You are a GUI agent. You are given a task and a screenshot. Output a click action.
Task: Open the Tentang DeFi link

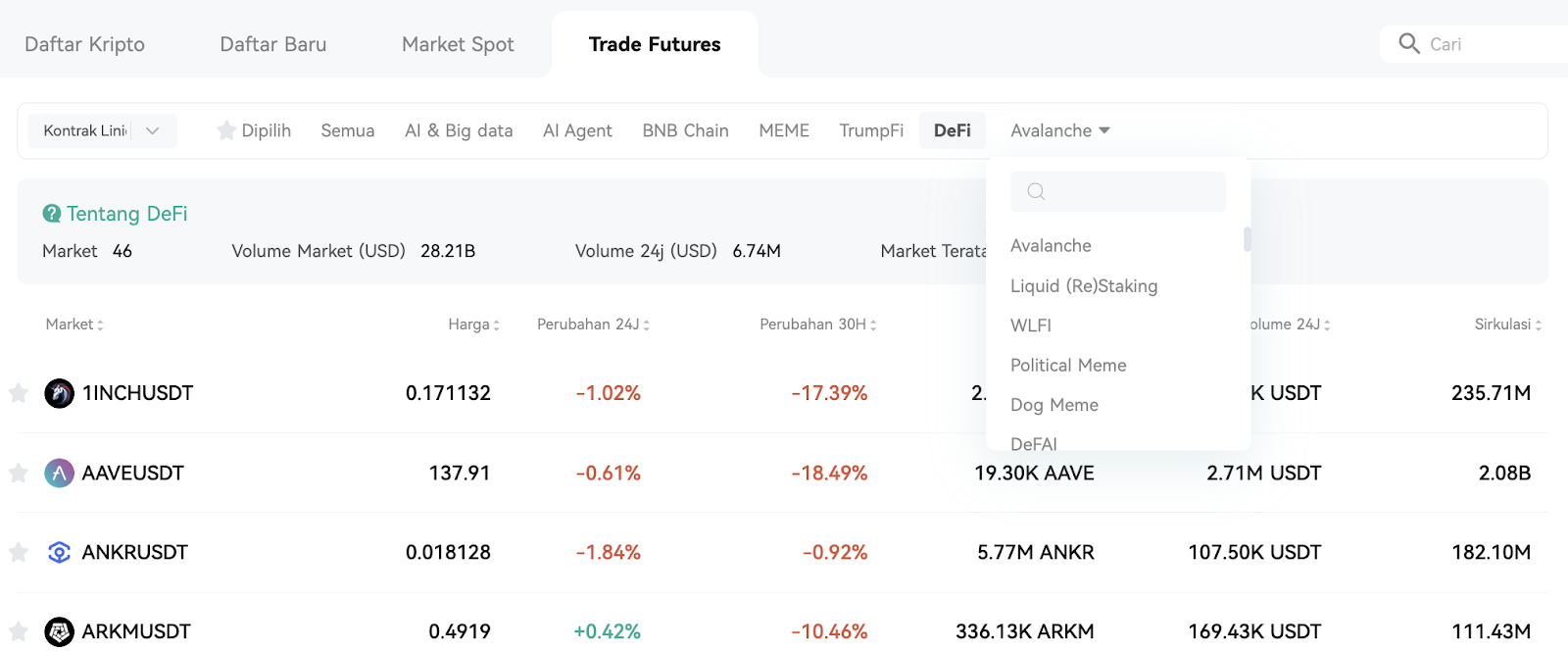point(126,214)
